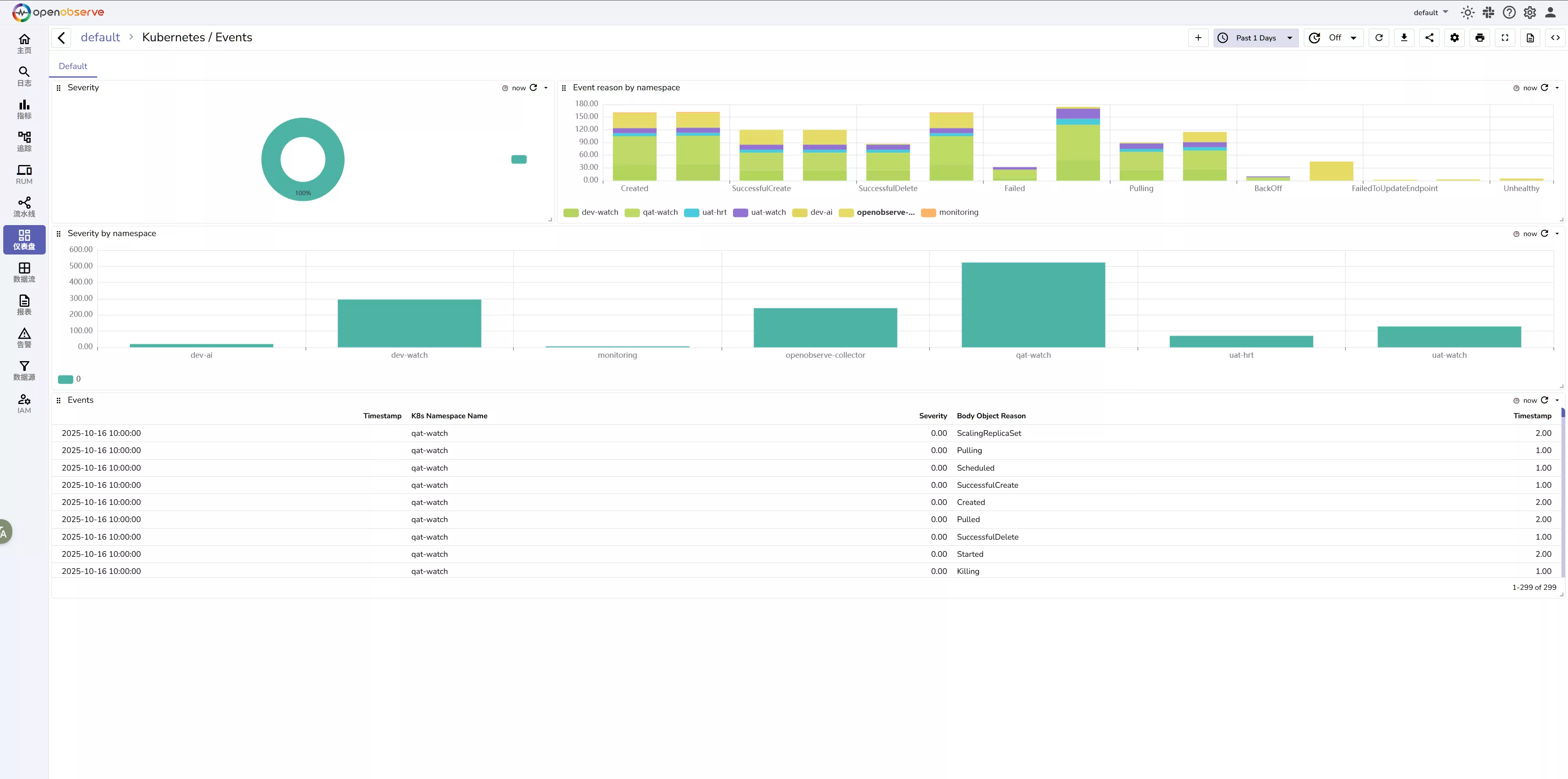Toggle light/dark theme sun icon
This screenshot has height=779, width=1568.
pos(1468,13)
